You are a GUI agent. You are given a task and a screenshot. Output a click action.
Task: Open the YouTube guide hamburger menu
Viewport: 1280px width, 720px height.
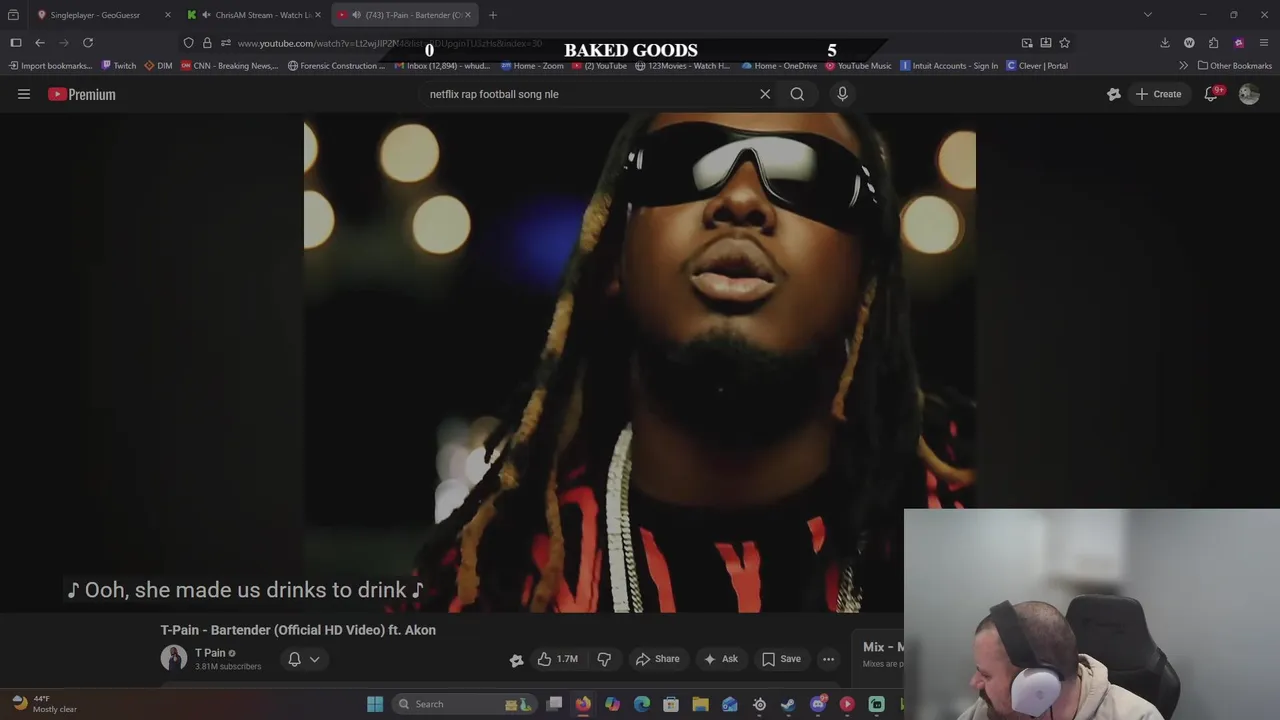[x=24, y=94]
